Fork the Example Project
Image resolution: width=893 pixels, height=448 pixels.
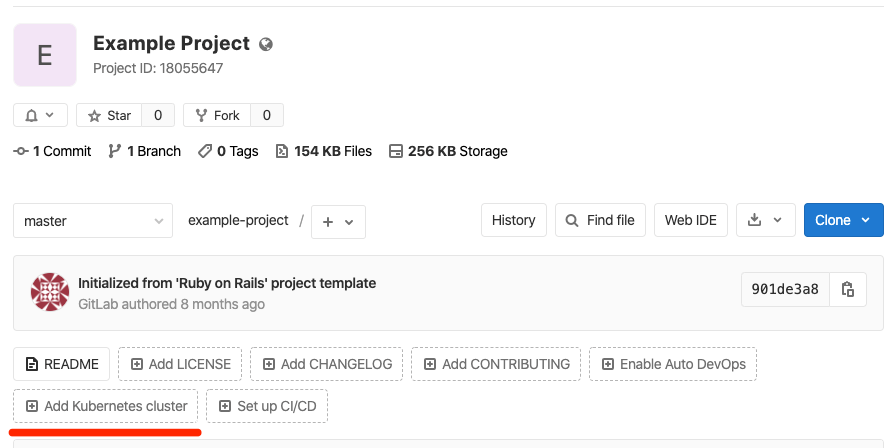218,115
